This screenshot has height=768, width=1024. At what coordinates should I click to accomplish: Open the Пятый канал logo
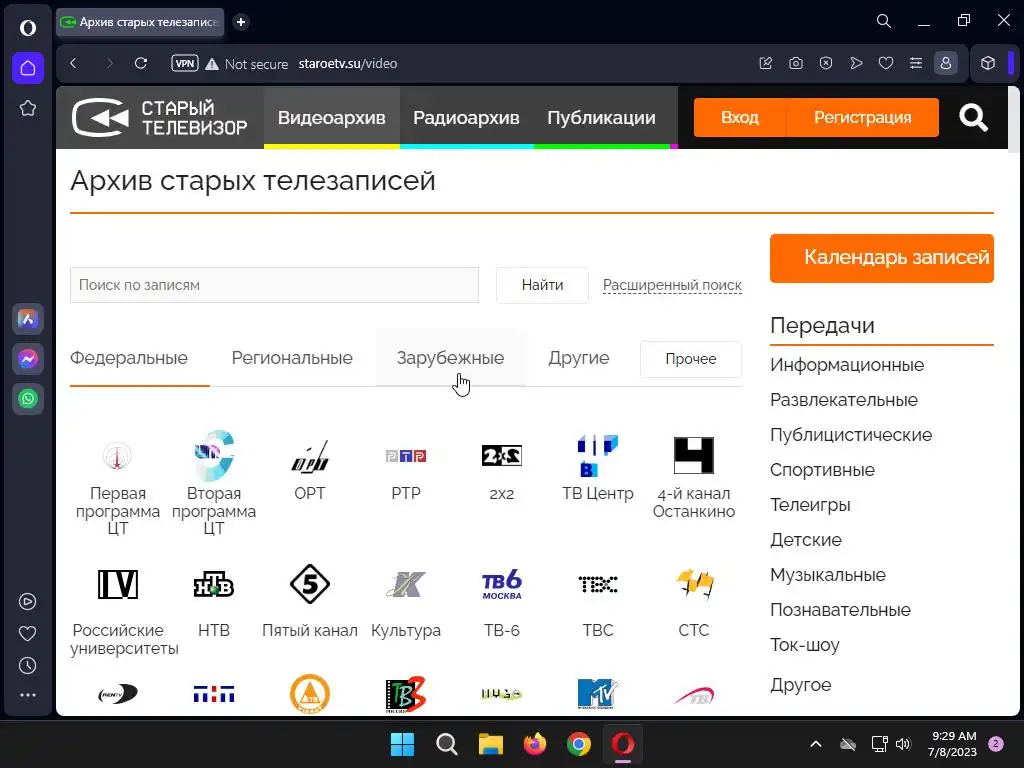tap(310, 584)
